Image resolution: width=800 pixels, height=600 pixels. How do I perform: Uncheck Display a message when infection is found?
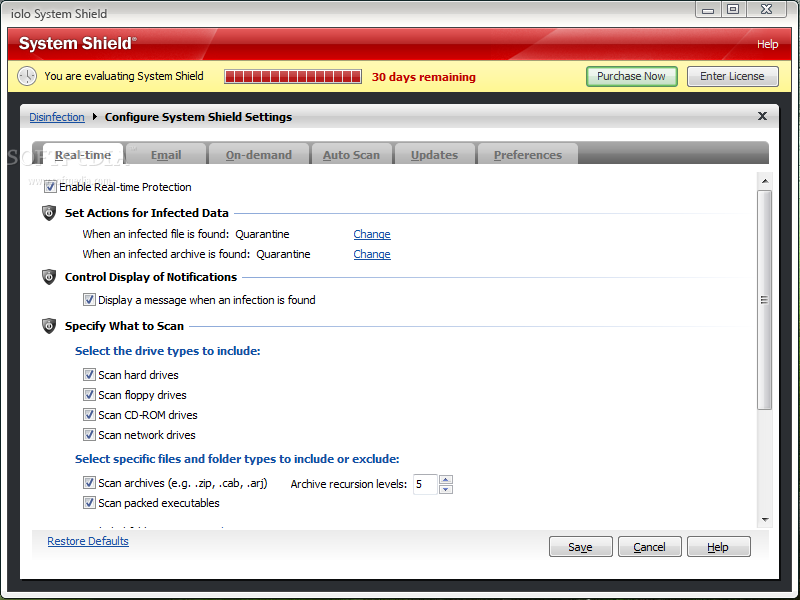point(89,299)
